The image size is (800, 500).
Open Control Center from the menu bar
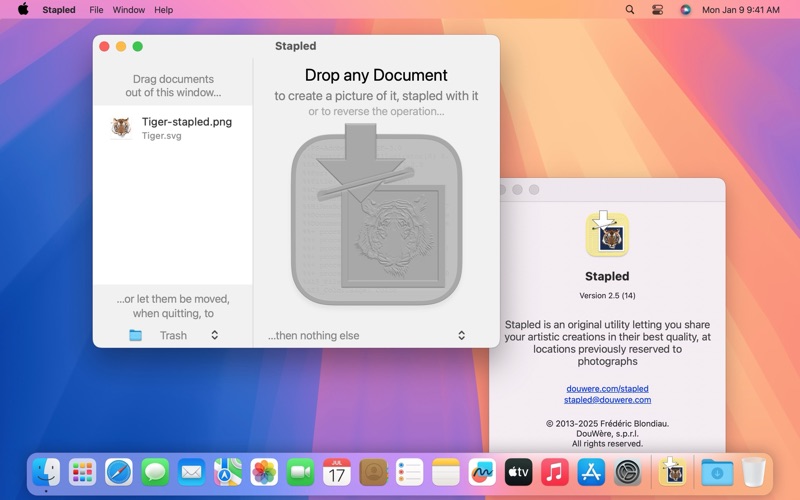point(658,10)
